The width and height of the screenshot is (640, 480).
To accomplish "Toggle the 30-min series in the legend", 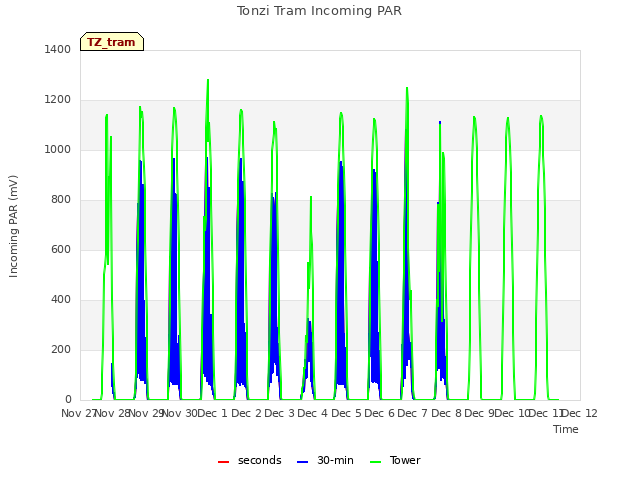I will (325, 460).
